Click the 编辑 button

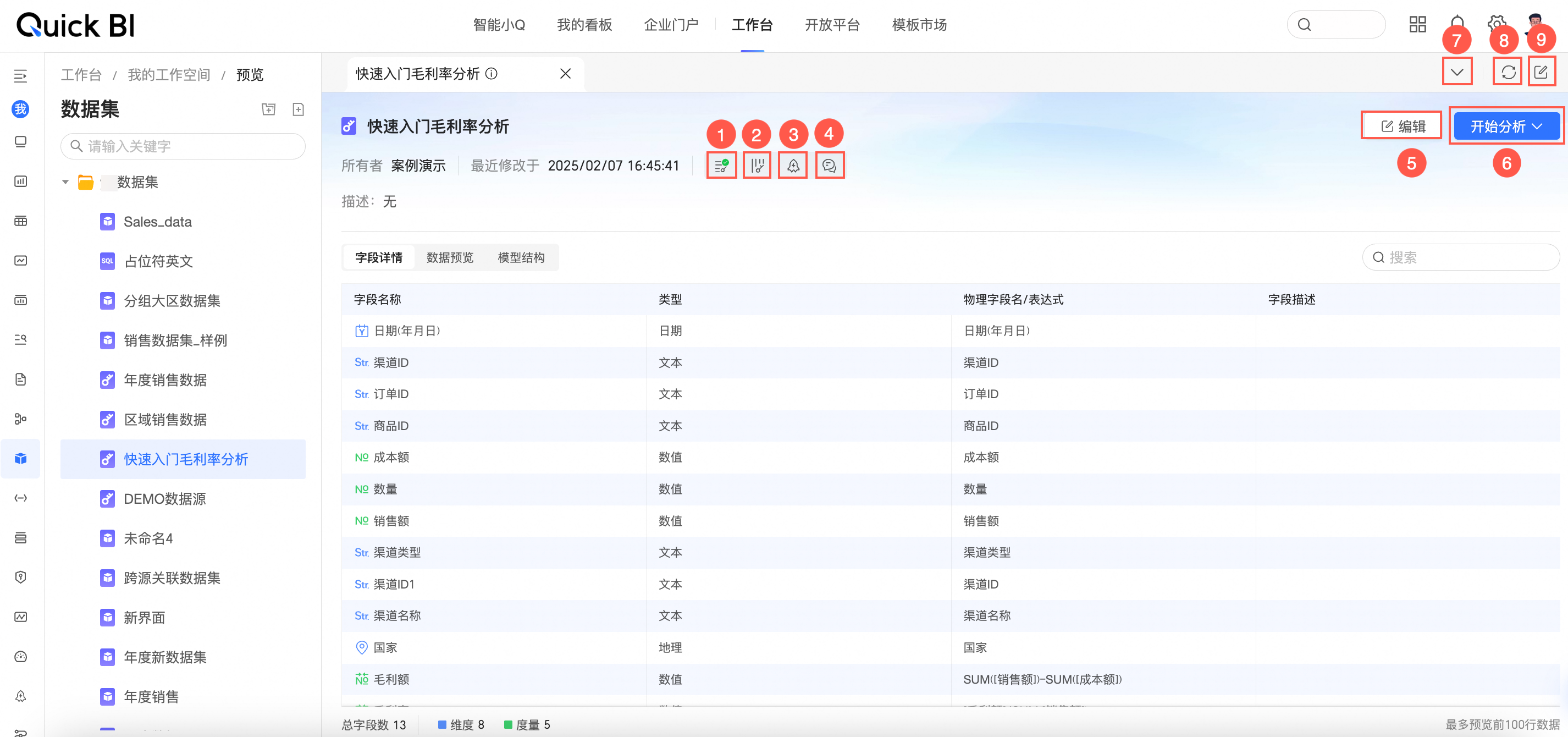tap(1403, 127)
